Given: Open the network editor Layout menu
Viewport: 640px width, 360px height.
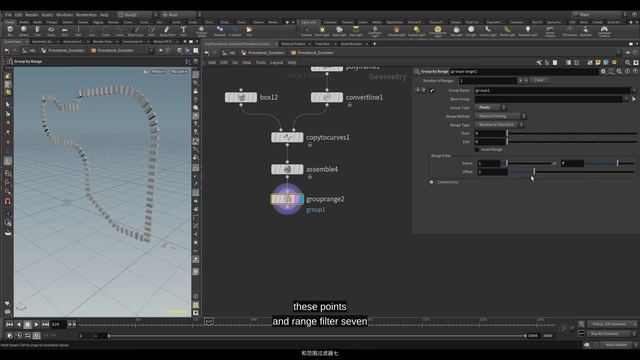Looking at the screenshot, I should coord(276,62).
